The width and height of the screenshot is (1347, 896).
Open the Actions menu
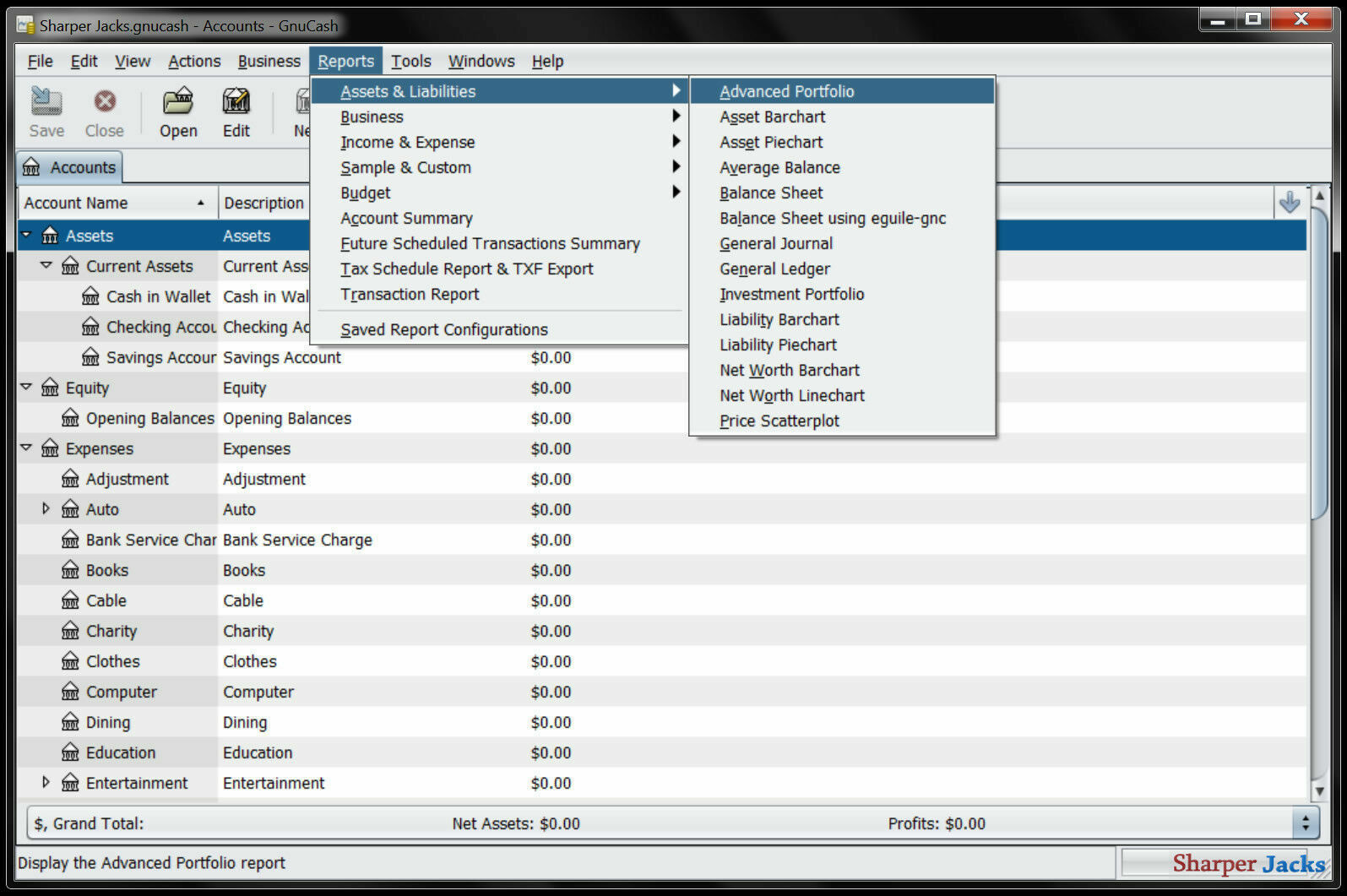click(194, 61)
